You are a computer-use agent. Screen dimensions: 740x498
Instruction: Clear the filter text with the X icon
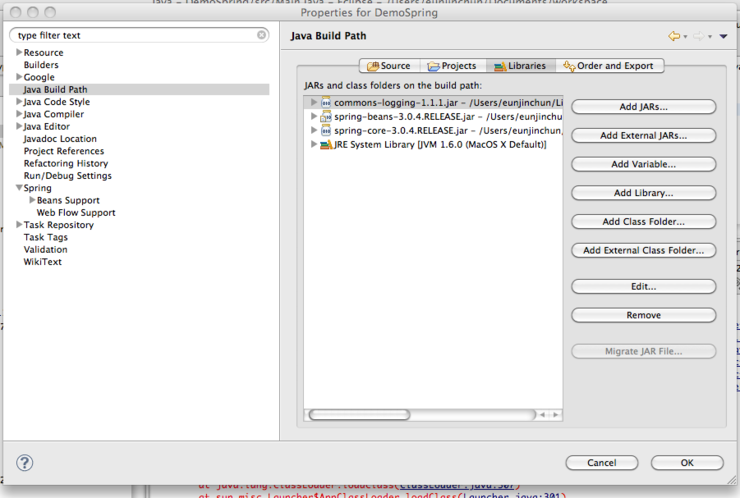pyautogui.click(x=262, y=35)
